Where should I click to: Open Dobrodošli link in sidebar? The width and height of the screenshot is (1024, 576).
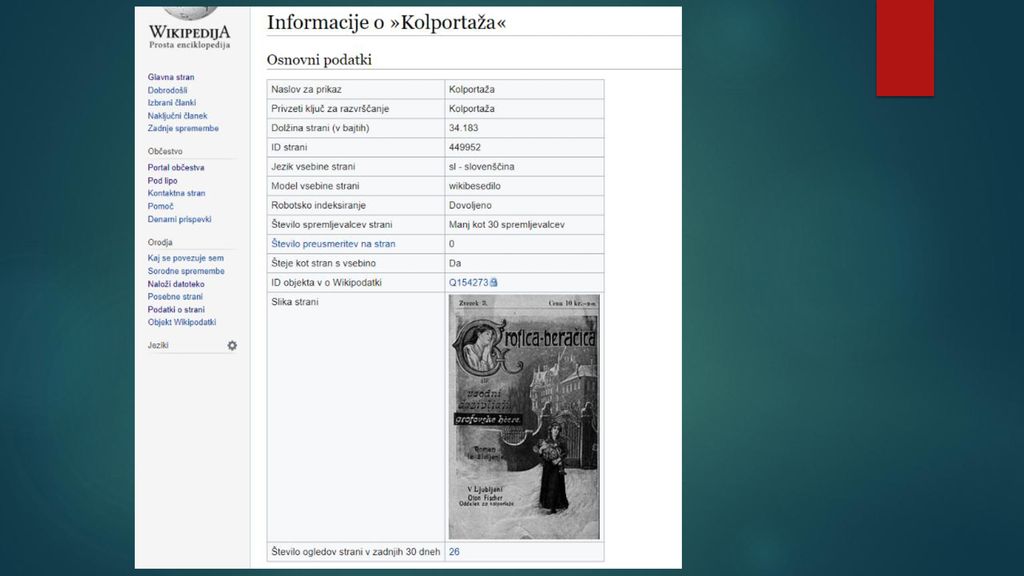coord(167,90)
